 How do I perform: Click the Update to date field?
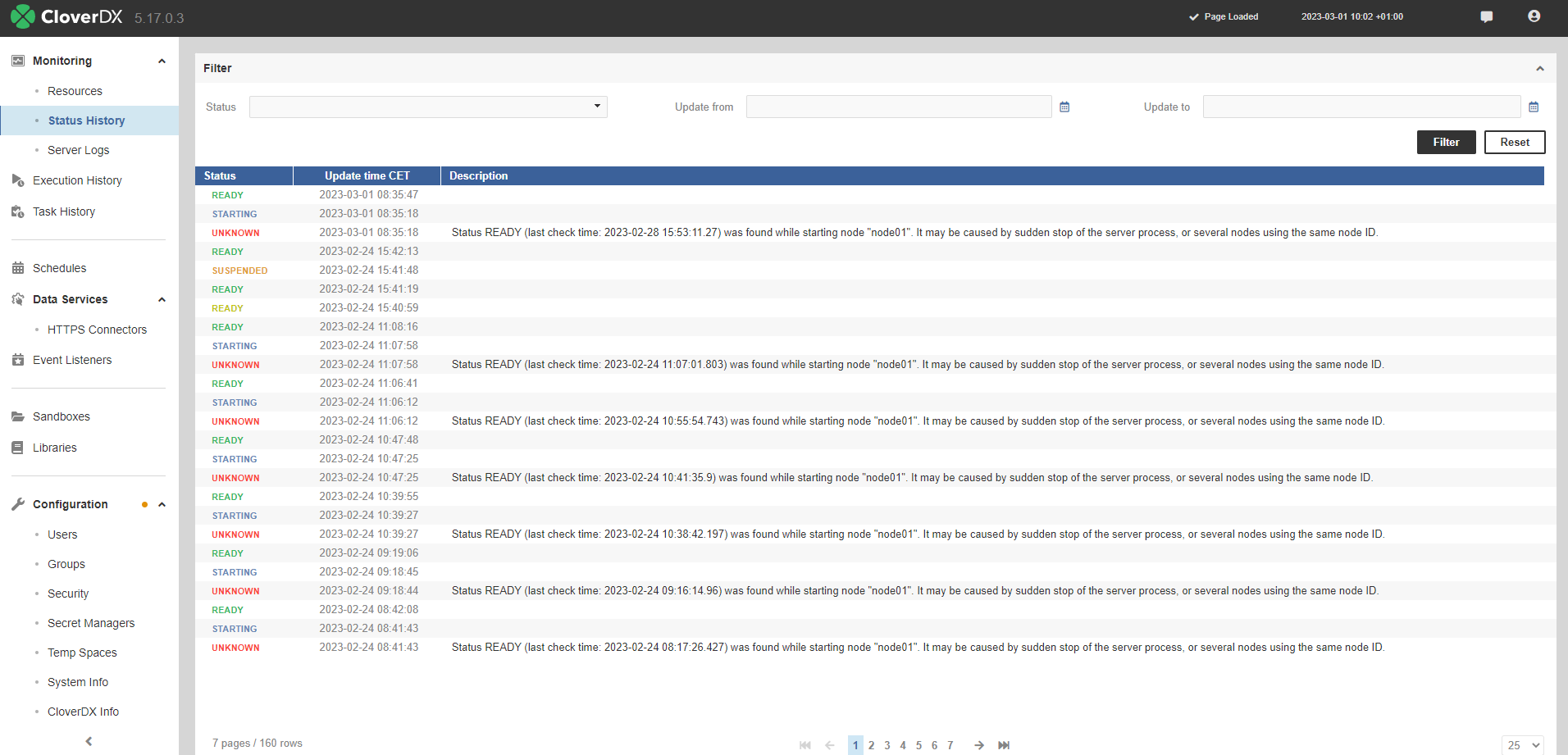(1361, 107)
